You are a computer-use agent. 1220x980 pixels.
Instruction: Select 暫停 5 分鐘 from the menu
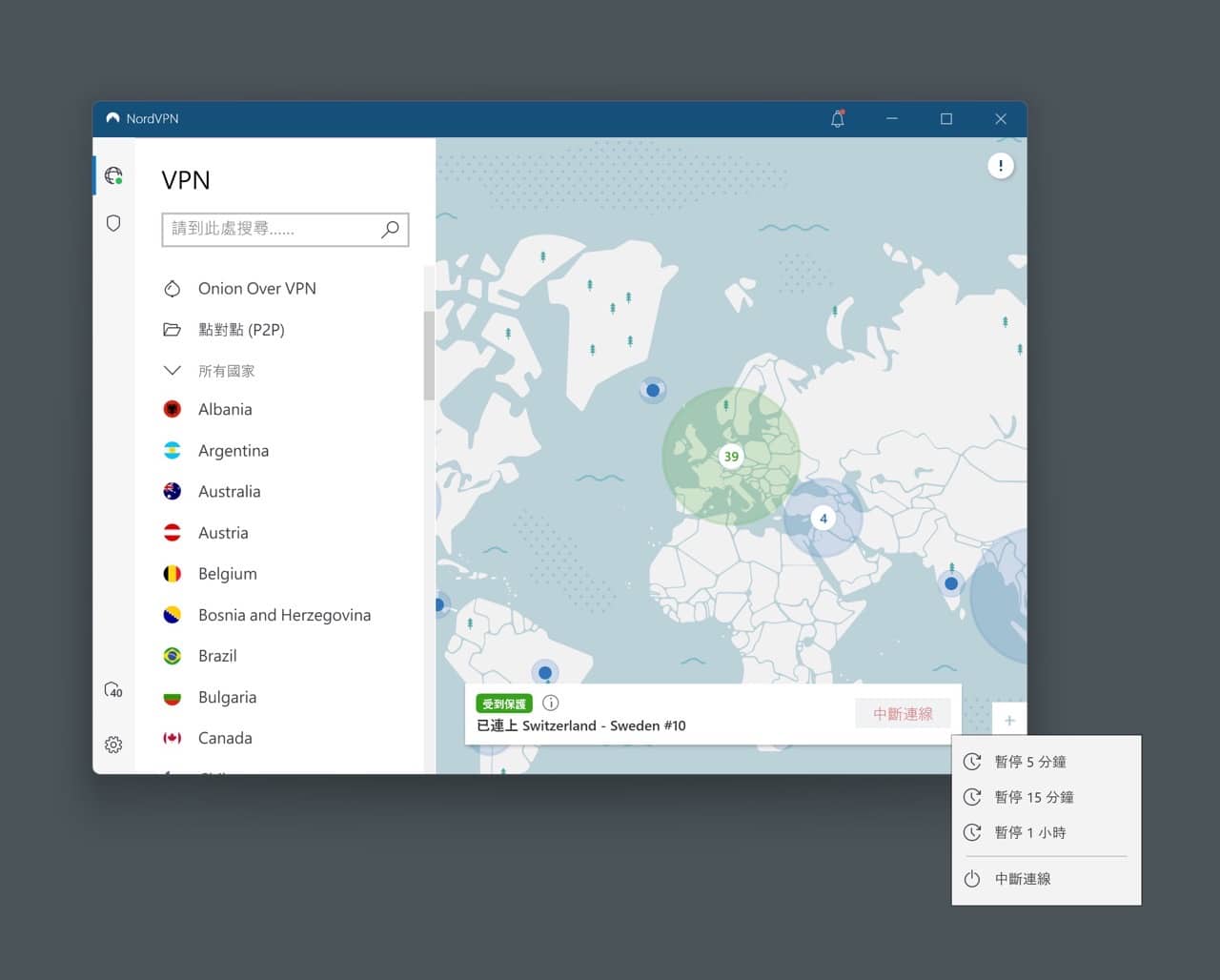coord(1047,762)
